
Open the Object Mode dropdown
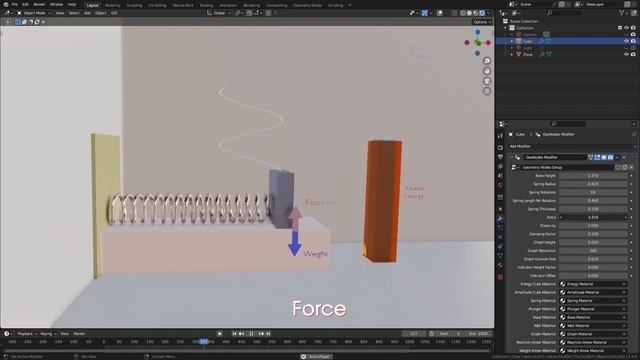coord(34,13)
